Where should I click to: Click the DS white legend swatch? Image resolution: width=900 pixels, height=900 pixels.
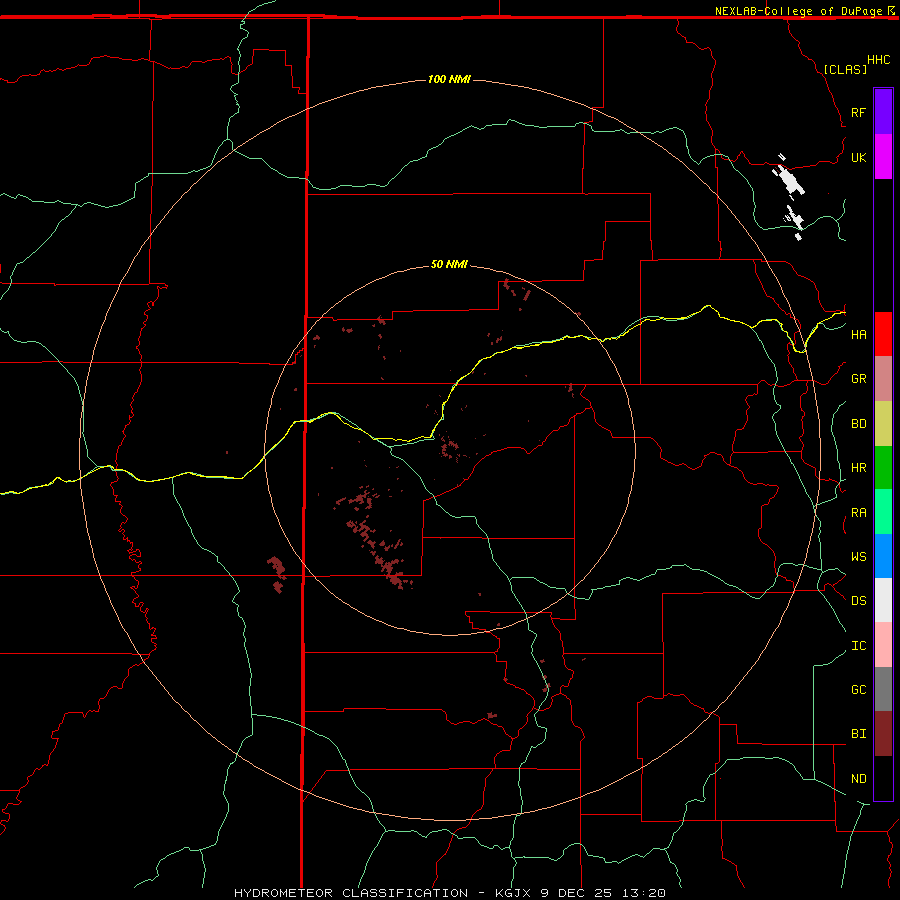coord(883,600)
